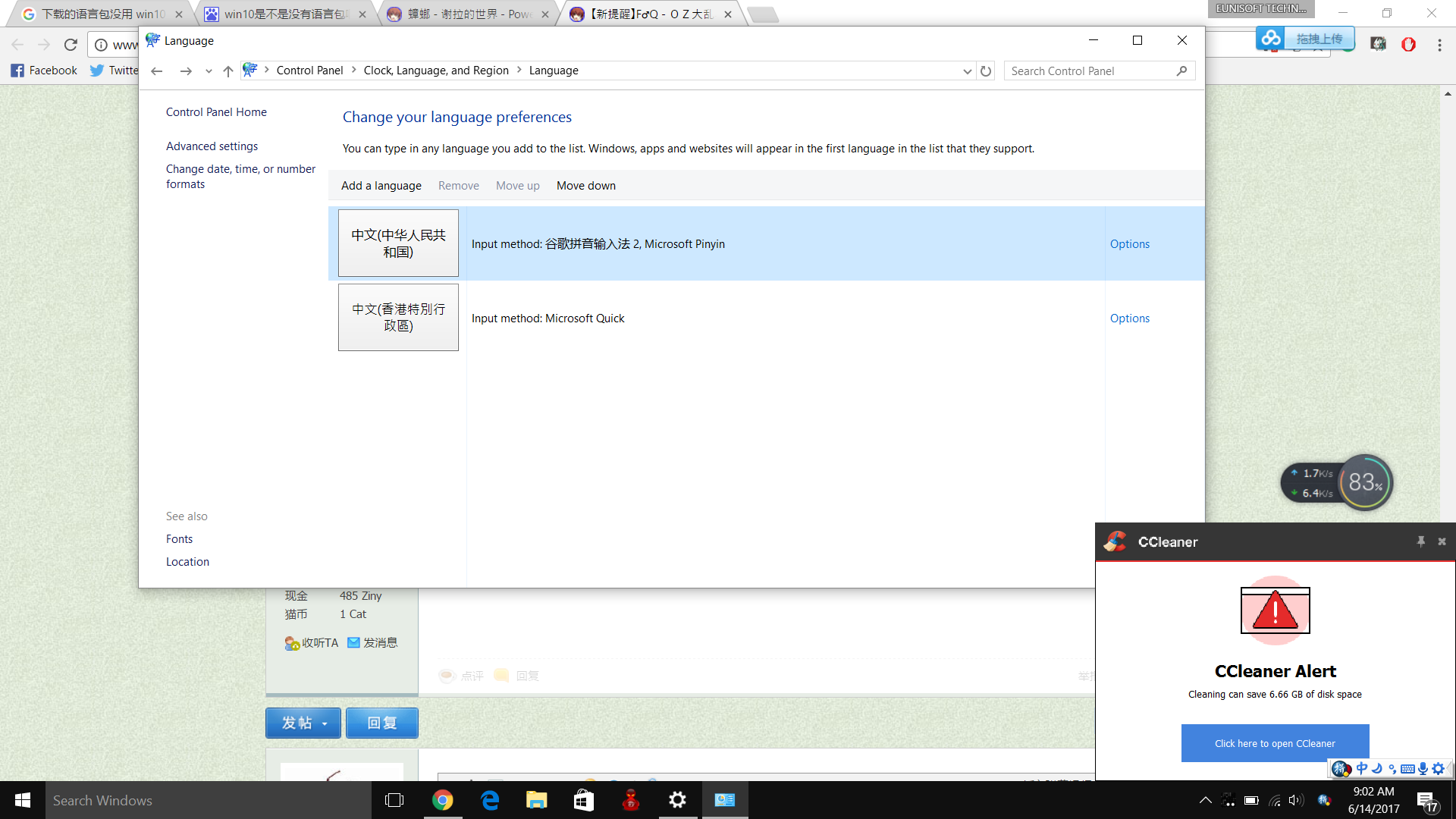Open Control Panel Home link
1456x819 pixels.
click(216, 112)
